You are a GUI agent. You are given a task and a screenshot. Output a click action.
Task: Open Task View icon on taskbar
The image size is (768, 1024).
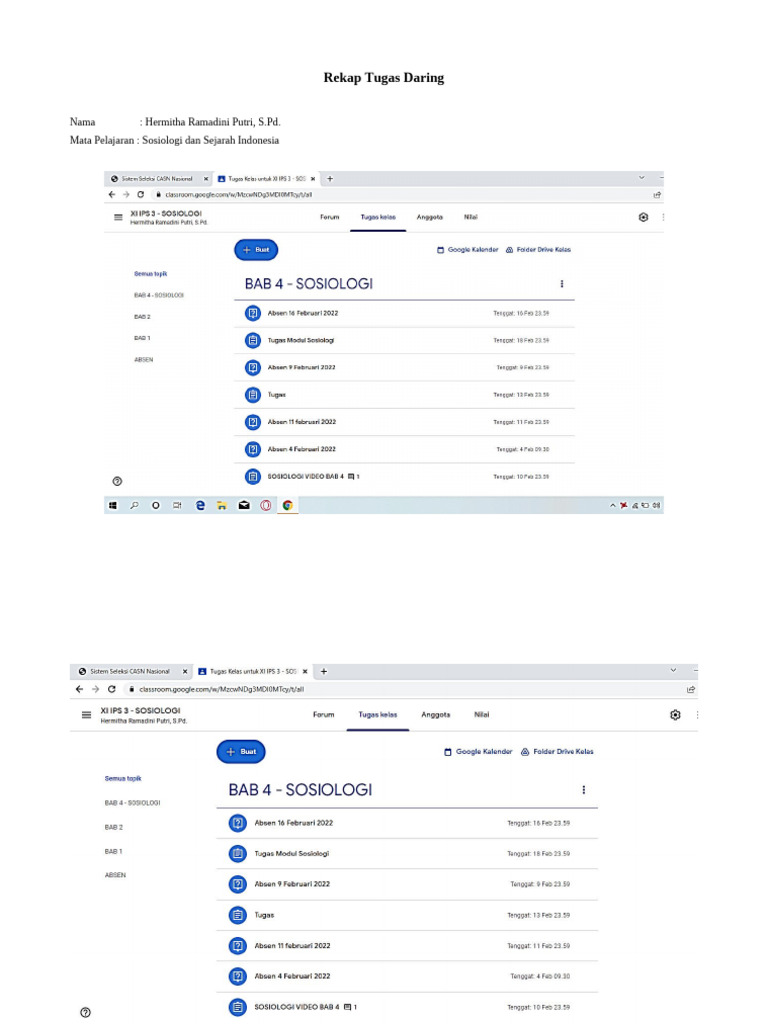(177, 505)
